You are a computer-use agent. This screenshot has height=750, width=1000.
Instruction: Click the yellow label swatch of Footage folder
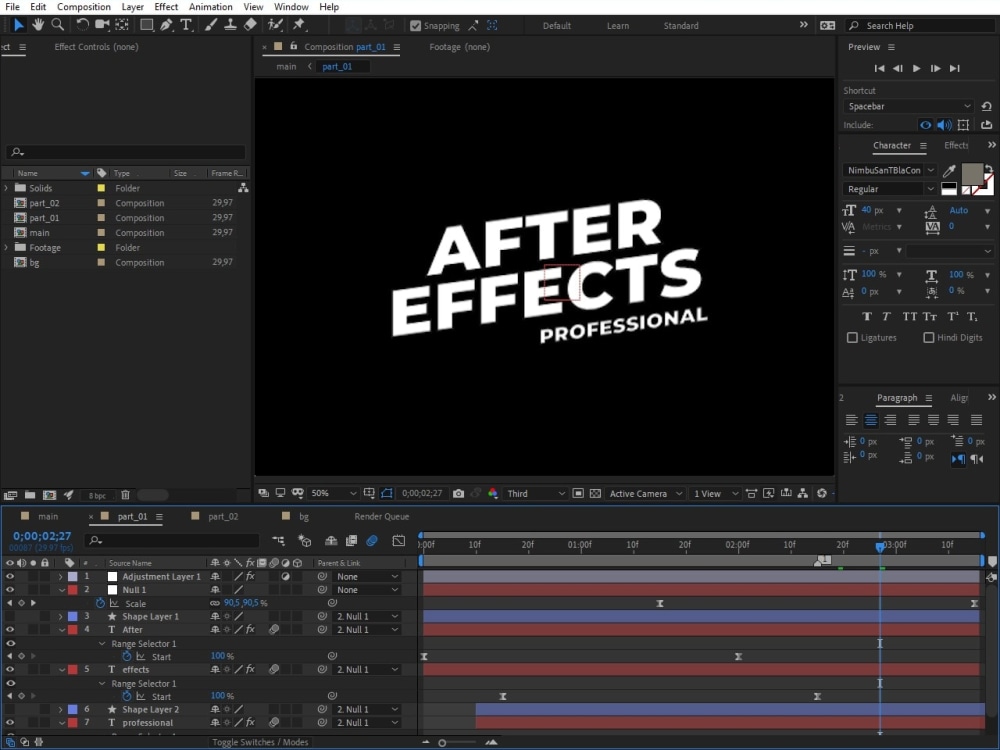click(x=101, y=247)
